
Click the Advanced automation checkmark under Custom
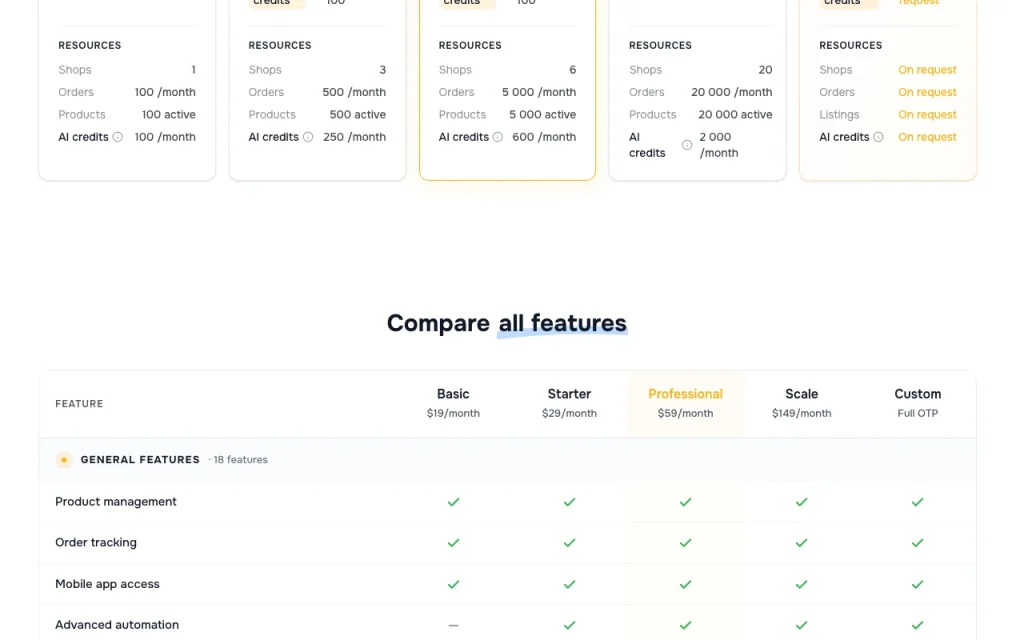tap(918, 625)
